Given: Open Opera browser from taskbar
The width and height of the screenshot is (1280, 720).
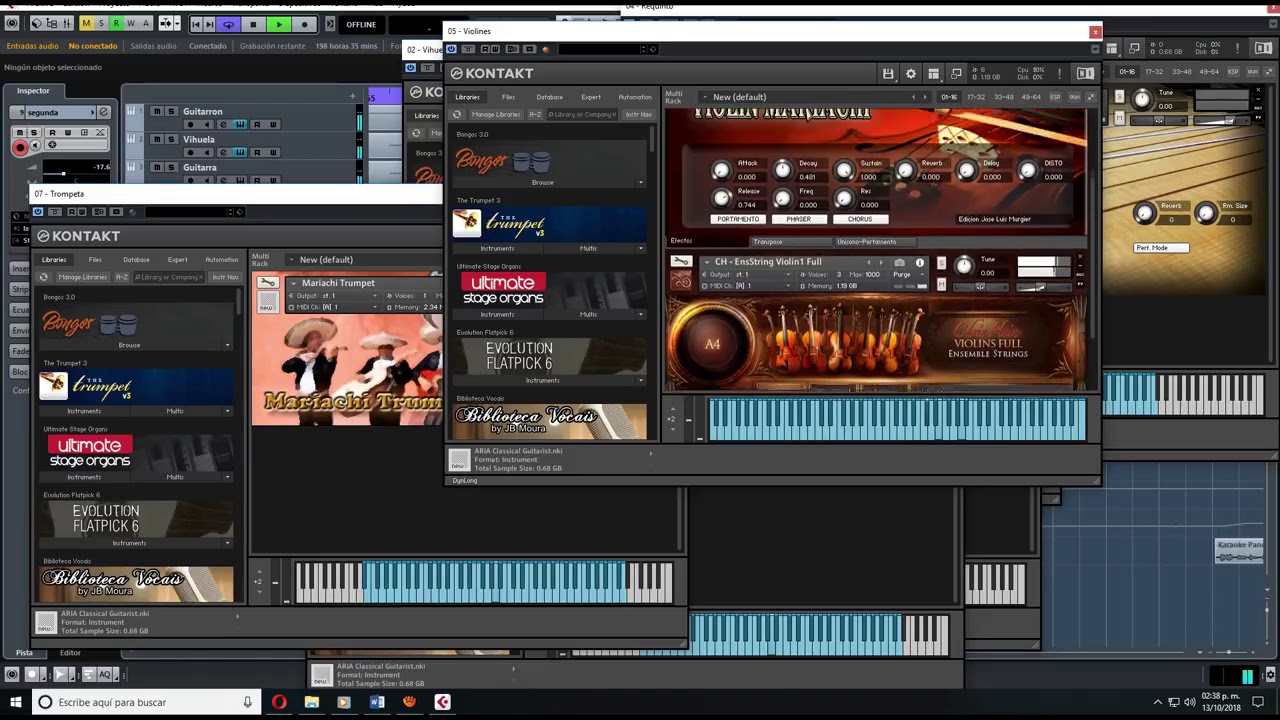Looking at the screenshot, I should pos(279,702).
